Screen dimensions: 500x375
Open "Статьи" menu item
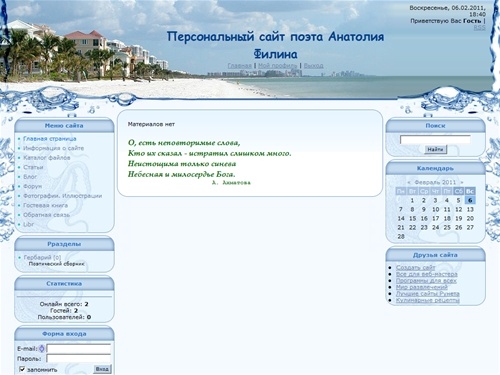33,167
